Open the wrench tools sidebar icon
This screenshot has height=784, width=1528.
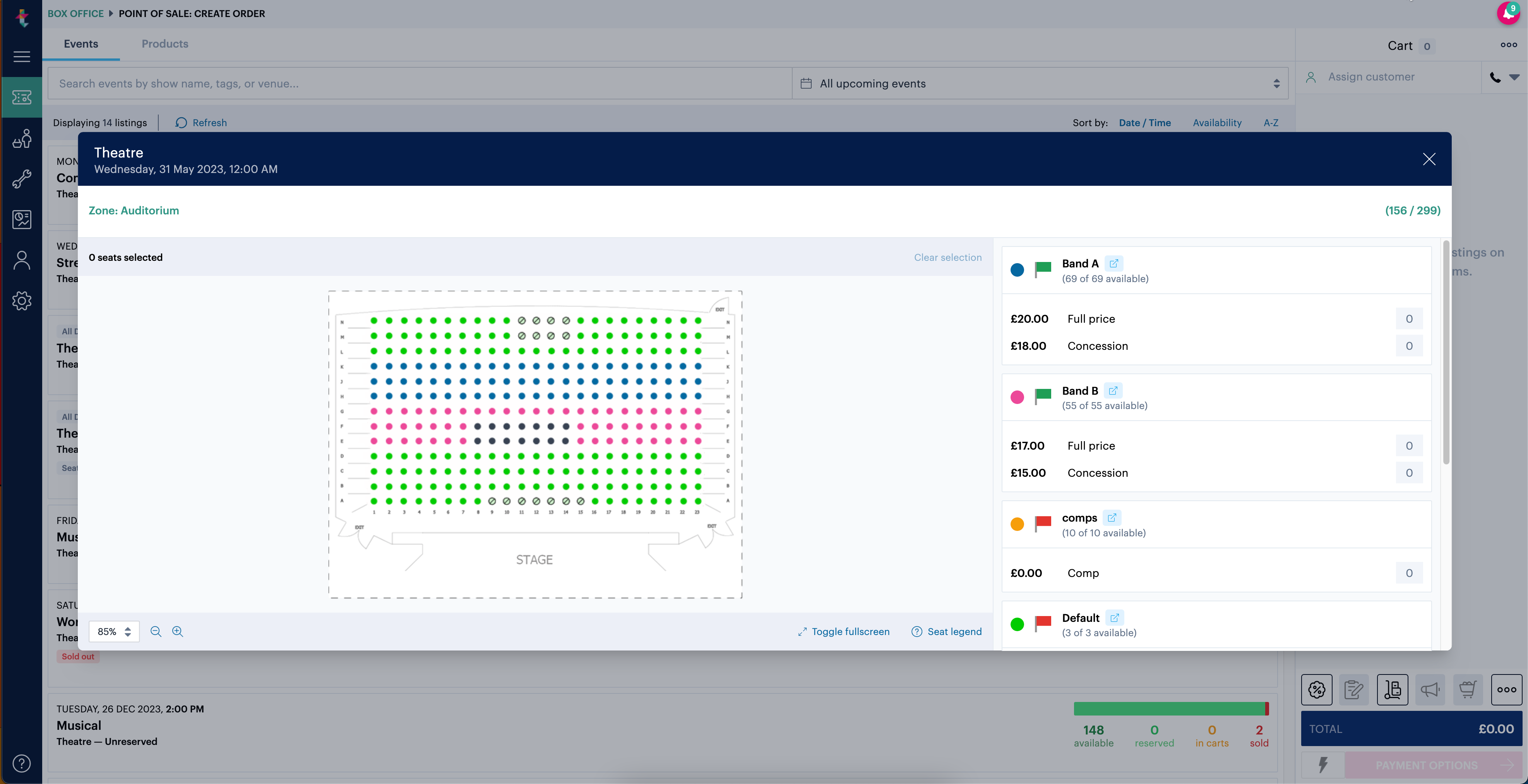(21, 179)
